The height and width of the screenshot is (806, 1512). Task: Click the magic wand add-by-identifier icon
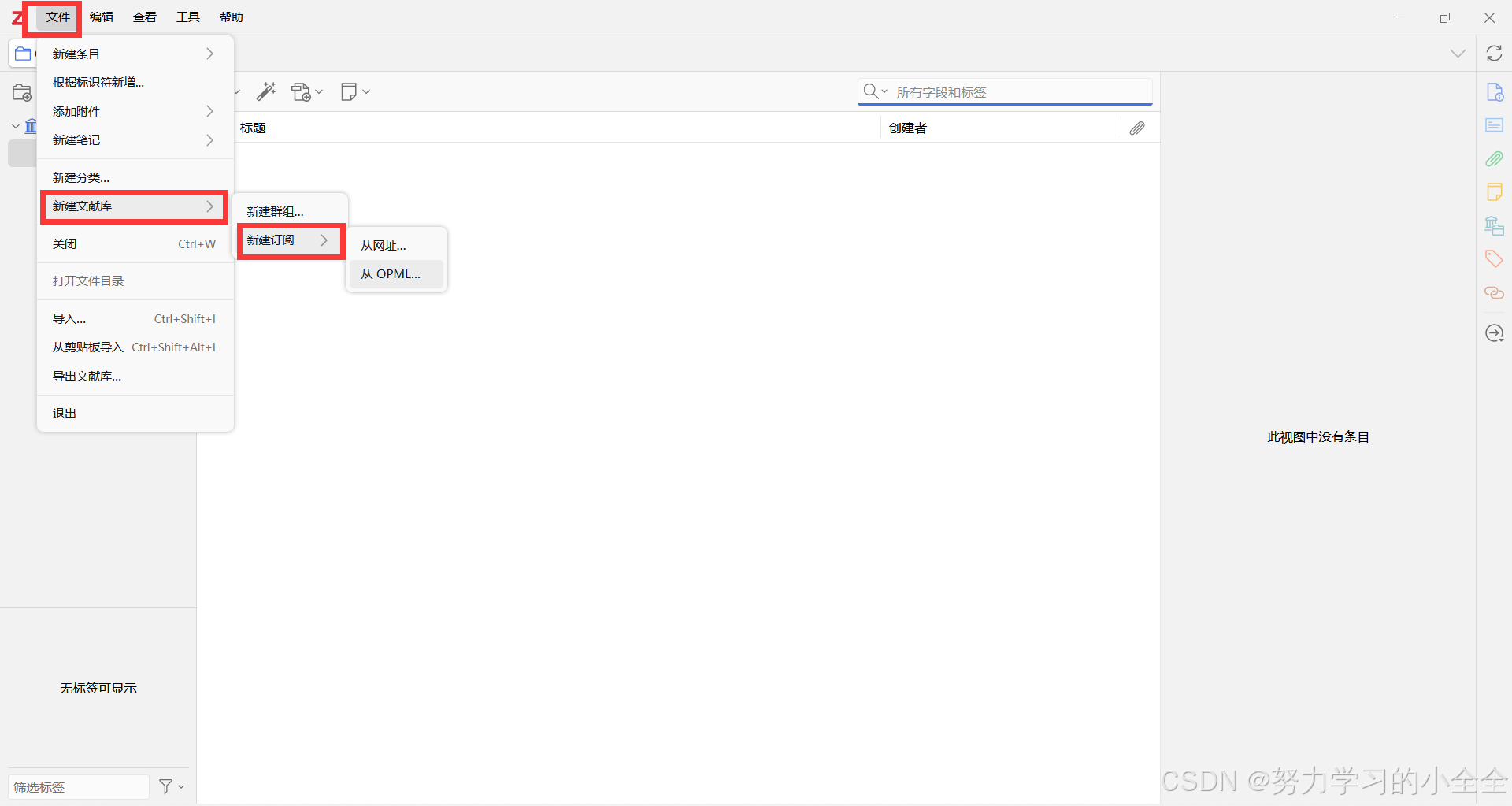[x=266, y=91]
